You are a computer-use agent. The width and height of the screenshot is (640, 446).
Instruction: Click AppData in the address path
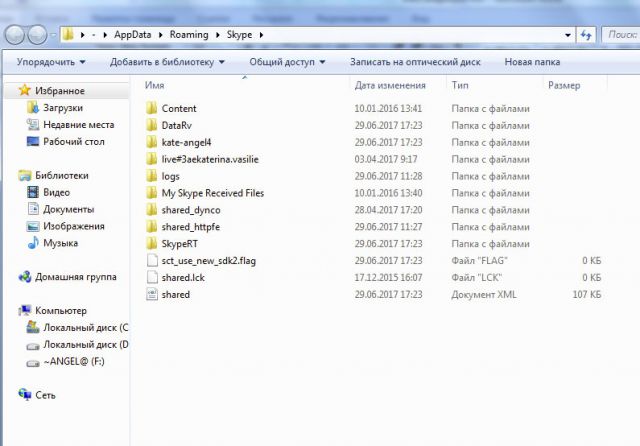[133, 35]
